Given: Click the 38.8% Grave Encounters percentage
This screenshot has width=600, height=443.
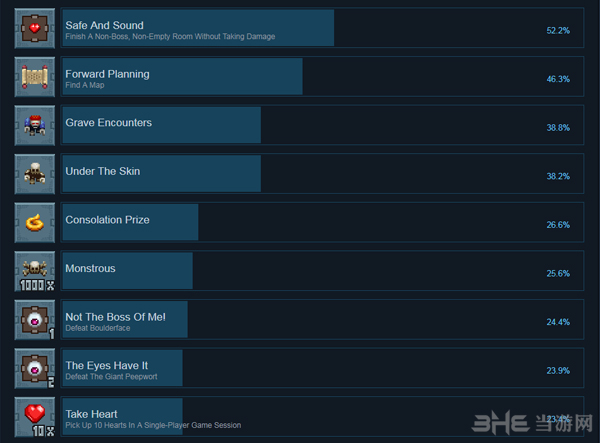Looking at the screenshot, I should (x=558, y=128).
